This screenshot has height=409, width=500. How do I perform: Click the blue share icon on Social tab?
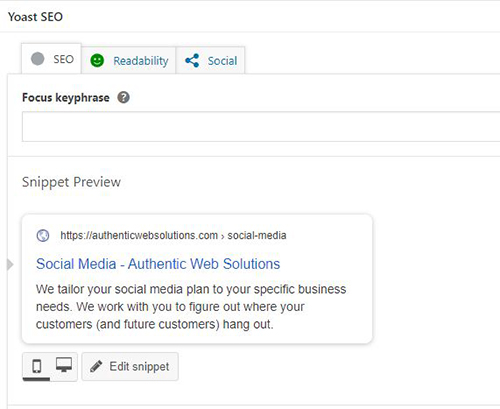tap(192, 61)
